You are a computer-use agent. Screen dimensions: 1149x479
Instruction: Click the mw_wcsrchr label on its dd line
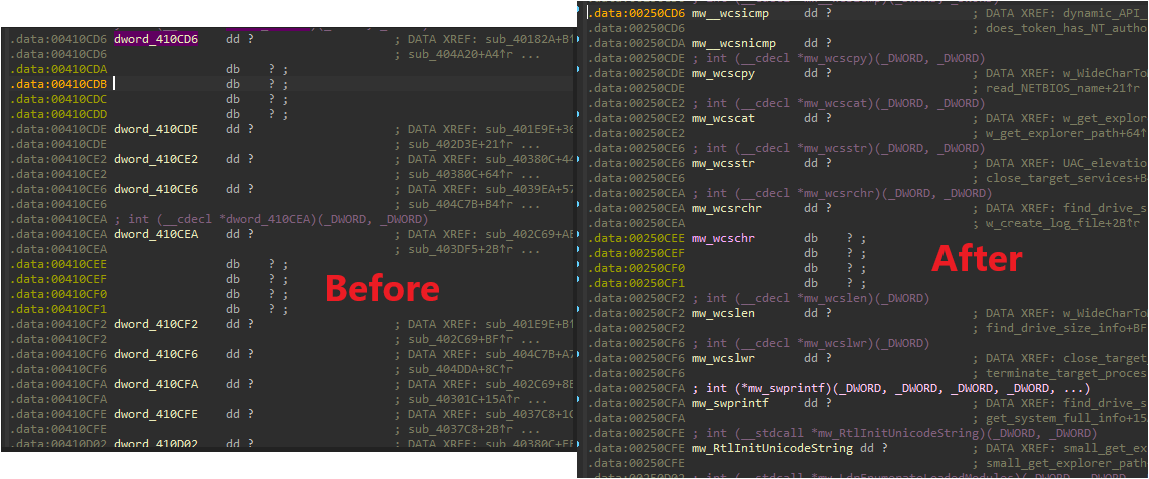point(727,208)
